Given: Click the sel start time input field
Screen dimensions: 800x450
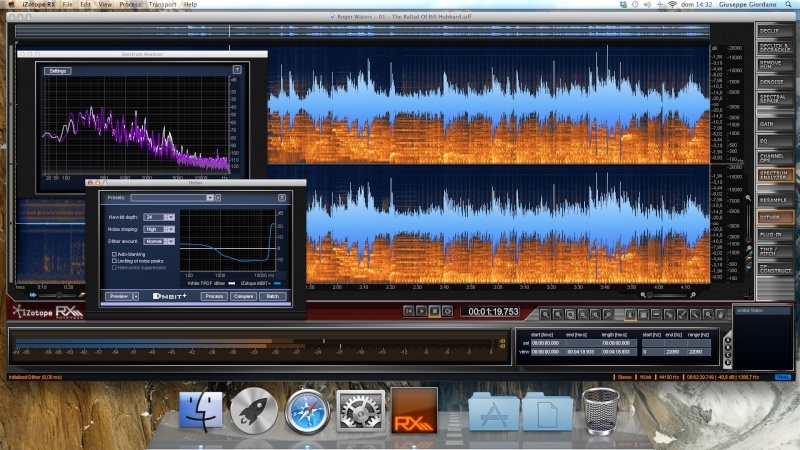Looking at the screenshot, I should [546, 343].
